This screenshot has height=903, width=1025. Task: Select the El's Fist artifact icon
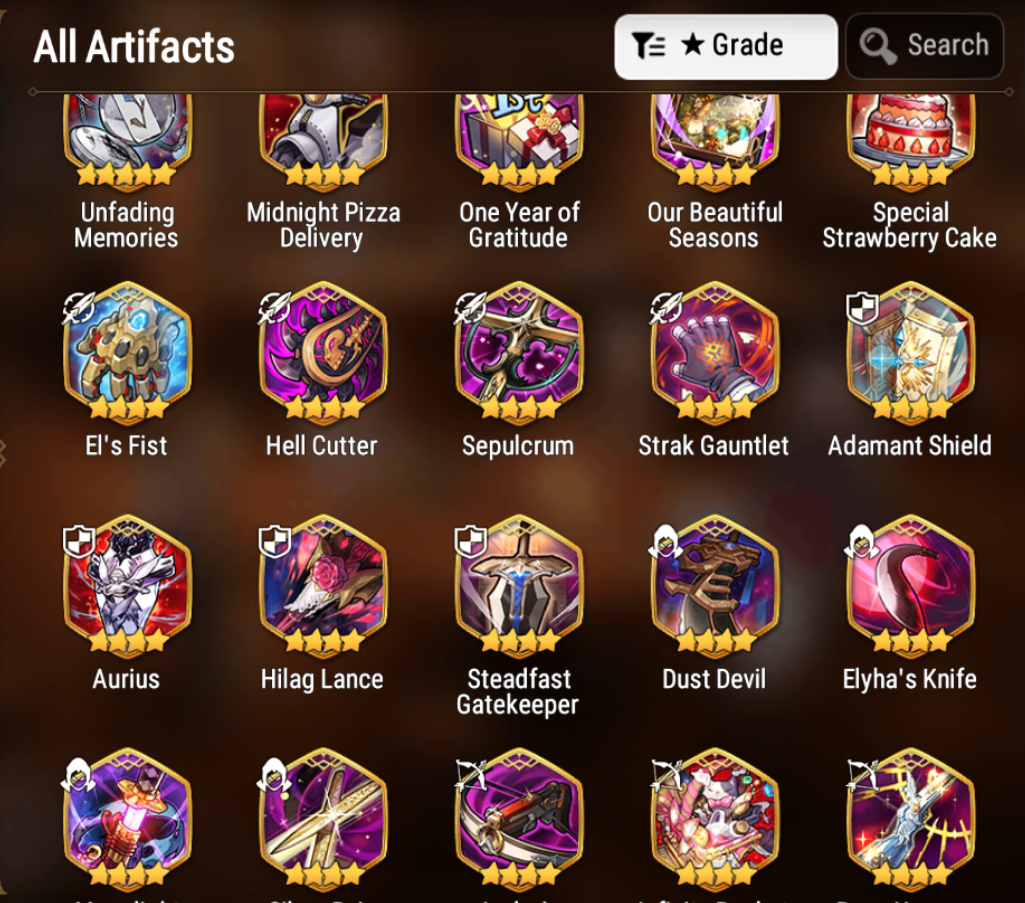click(x=127, y=351)
